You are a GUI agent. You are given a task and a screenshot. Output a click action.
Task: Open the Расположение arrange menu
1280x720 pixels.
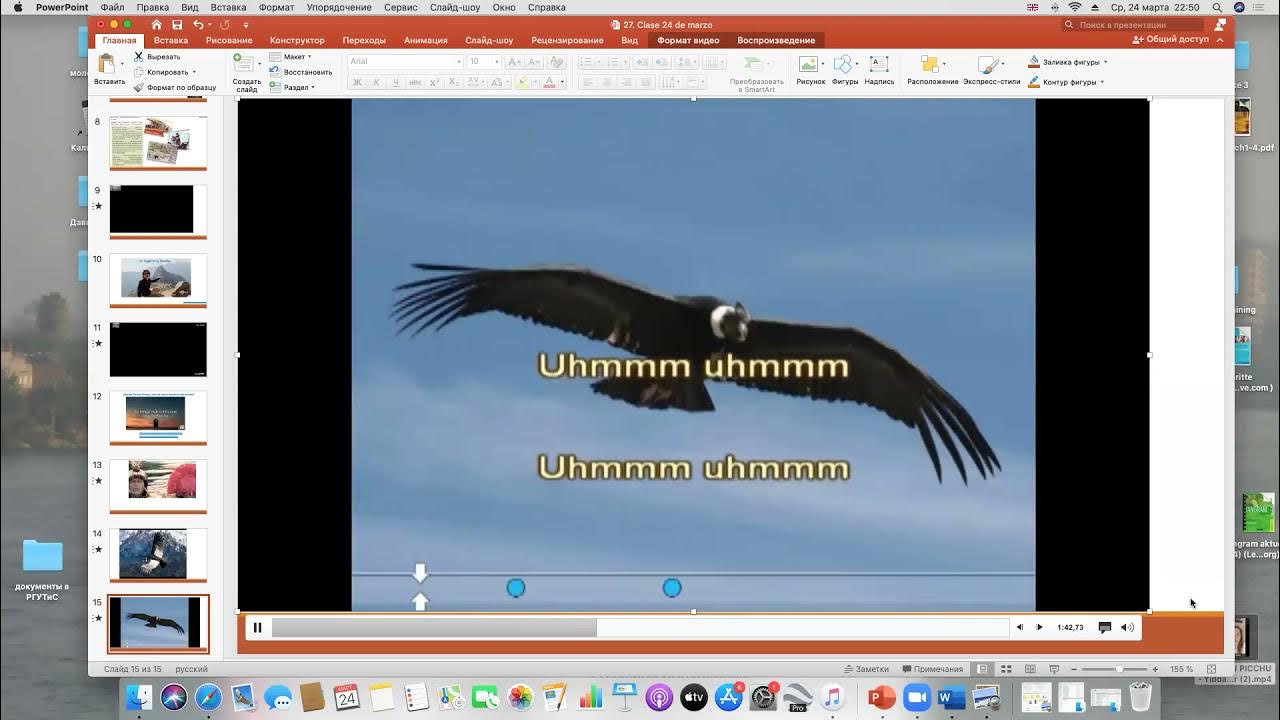pos(932,70)
